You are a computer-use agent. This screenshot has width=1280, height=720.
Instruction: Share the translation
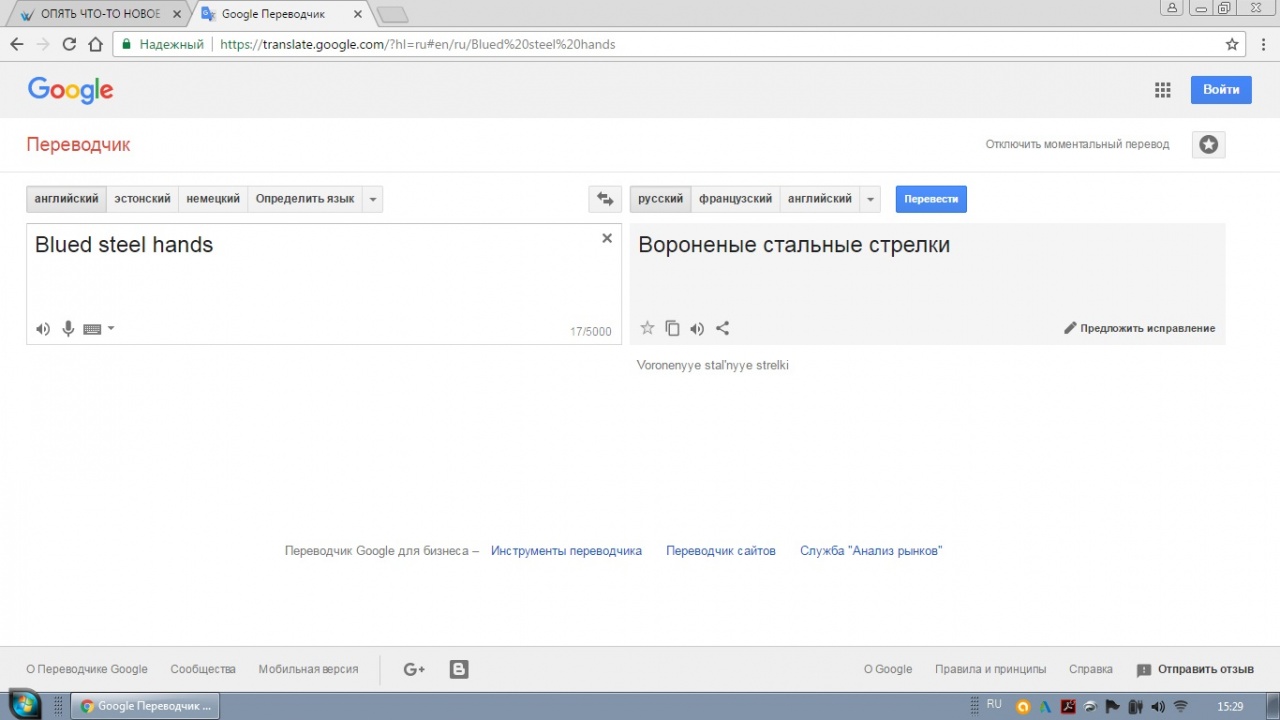722,328
